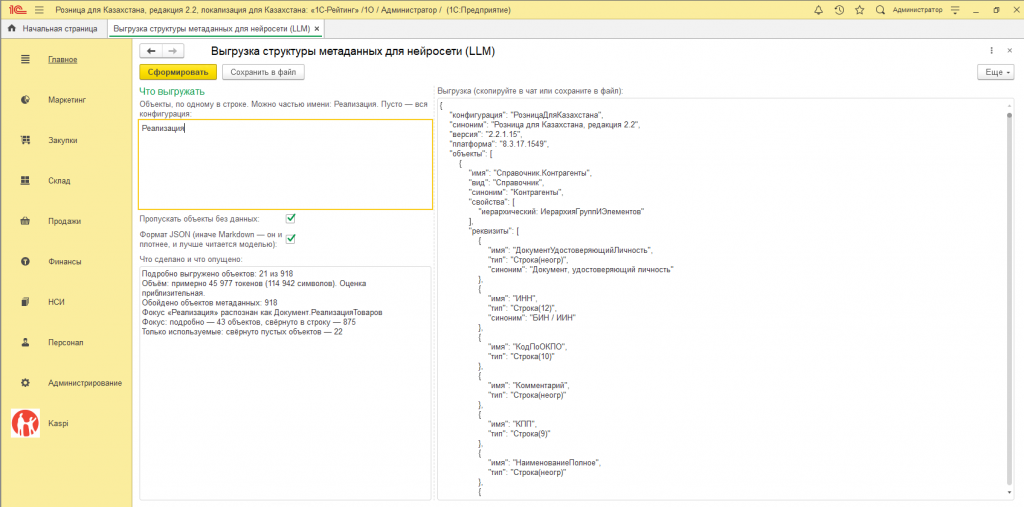Image resolution: width=1024 pixels, height=507 pixels.
Task: Click the Администрирование gear icon
Action: coord(25,383)
